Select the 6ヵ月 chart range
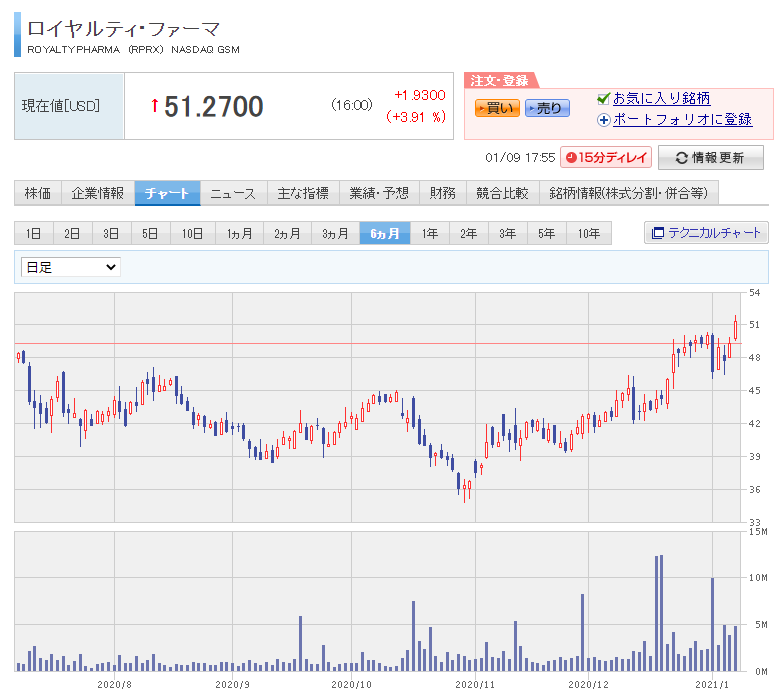The image size is (779, 698). [x=385, y=233]
